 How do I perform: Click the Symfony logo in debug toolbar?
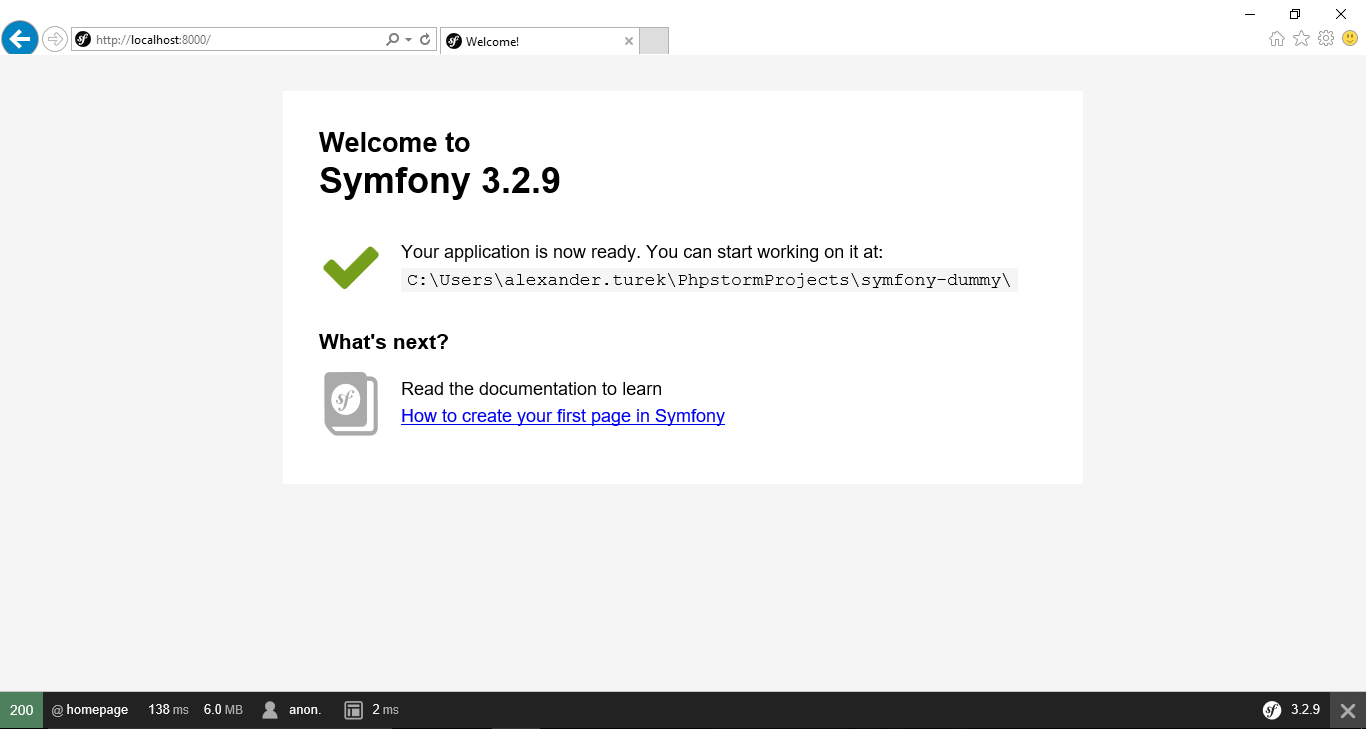pos(1272,710)
